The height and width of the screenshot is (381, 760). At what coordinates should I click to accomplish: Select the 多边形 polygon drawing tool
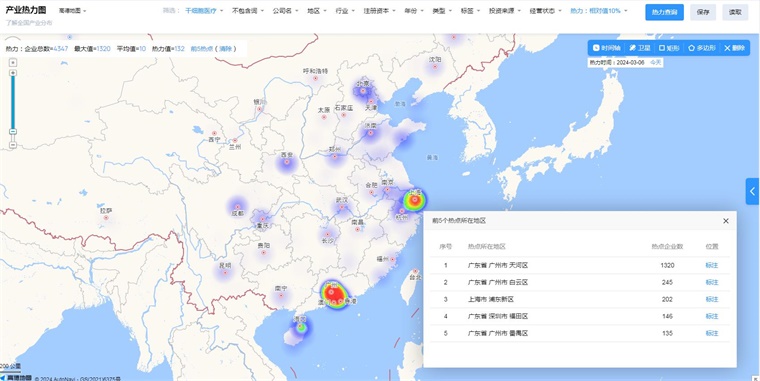(x=702, y=48)
